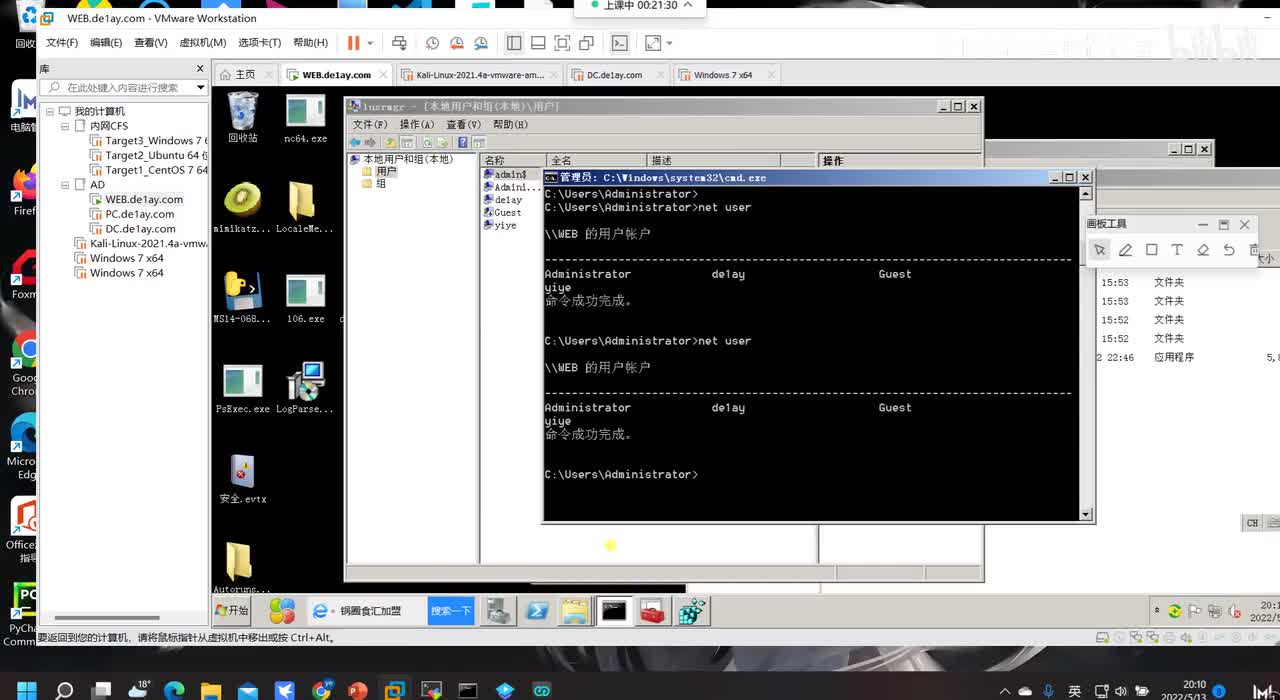This screenshot has height=700, width=1280.
Task: Click the 开始 start button in guest
Action: pyautogui.click(x=232, y=610)
